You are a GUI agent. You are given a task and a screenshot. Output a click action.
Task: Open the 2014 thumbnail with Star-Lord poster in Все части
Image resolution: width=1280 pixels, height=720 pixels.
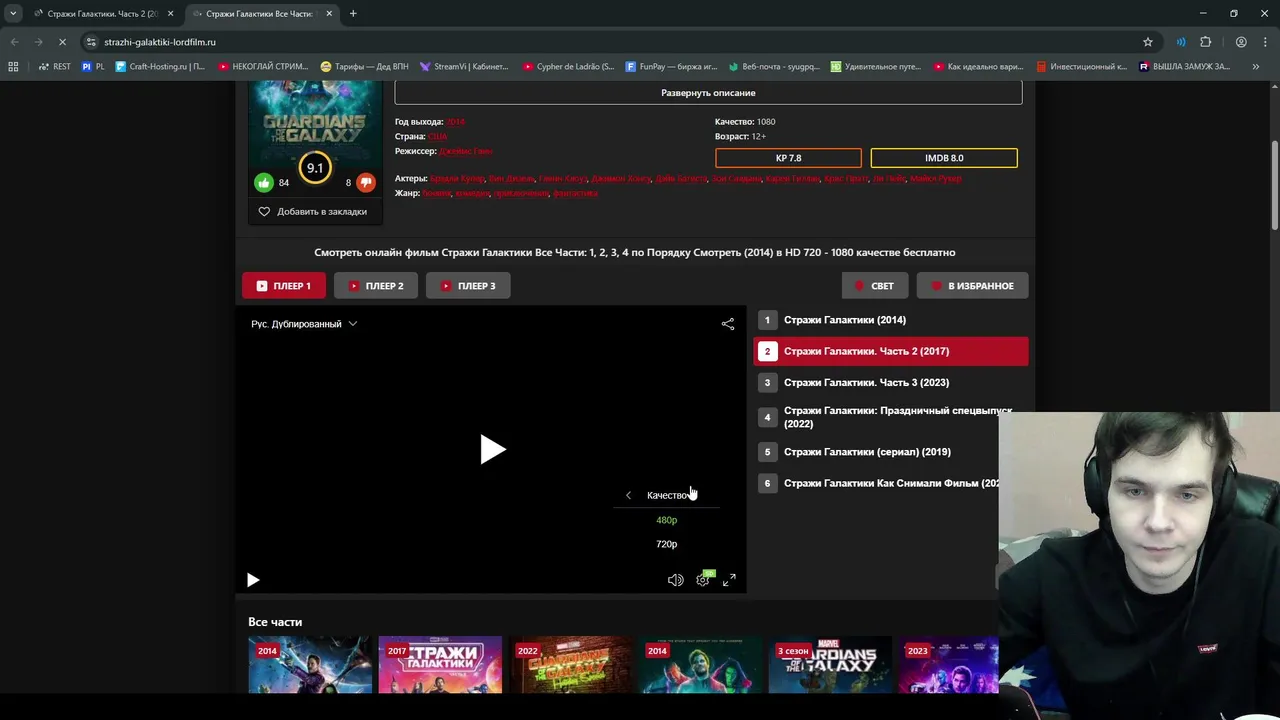point(310,665)
